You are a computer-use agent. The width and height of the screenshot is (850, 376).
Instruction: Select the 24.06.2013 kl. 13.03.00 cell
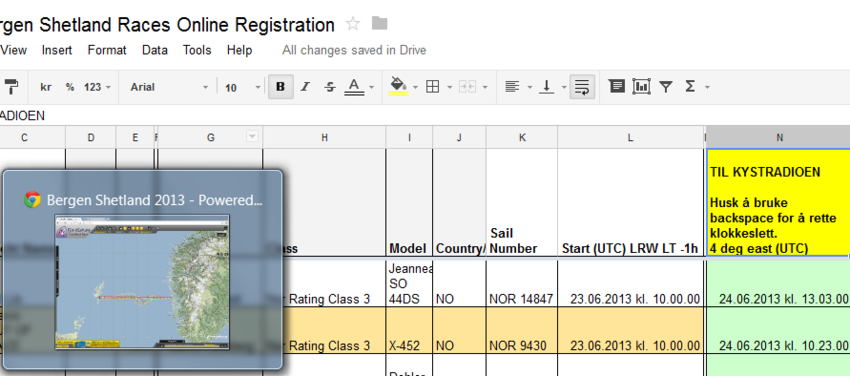(778, 283)
